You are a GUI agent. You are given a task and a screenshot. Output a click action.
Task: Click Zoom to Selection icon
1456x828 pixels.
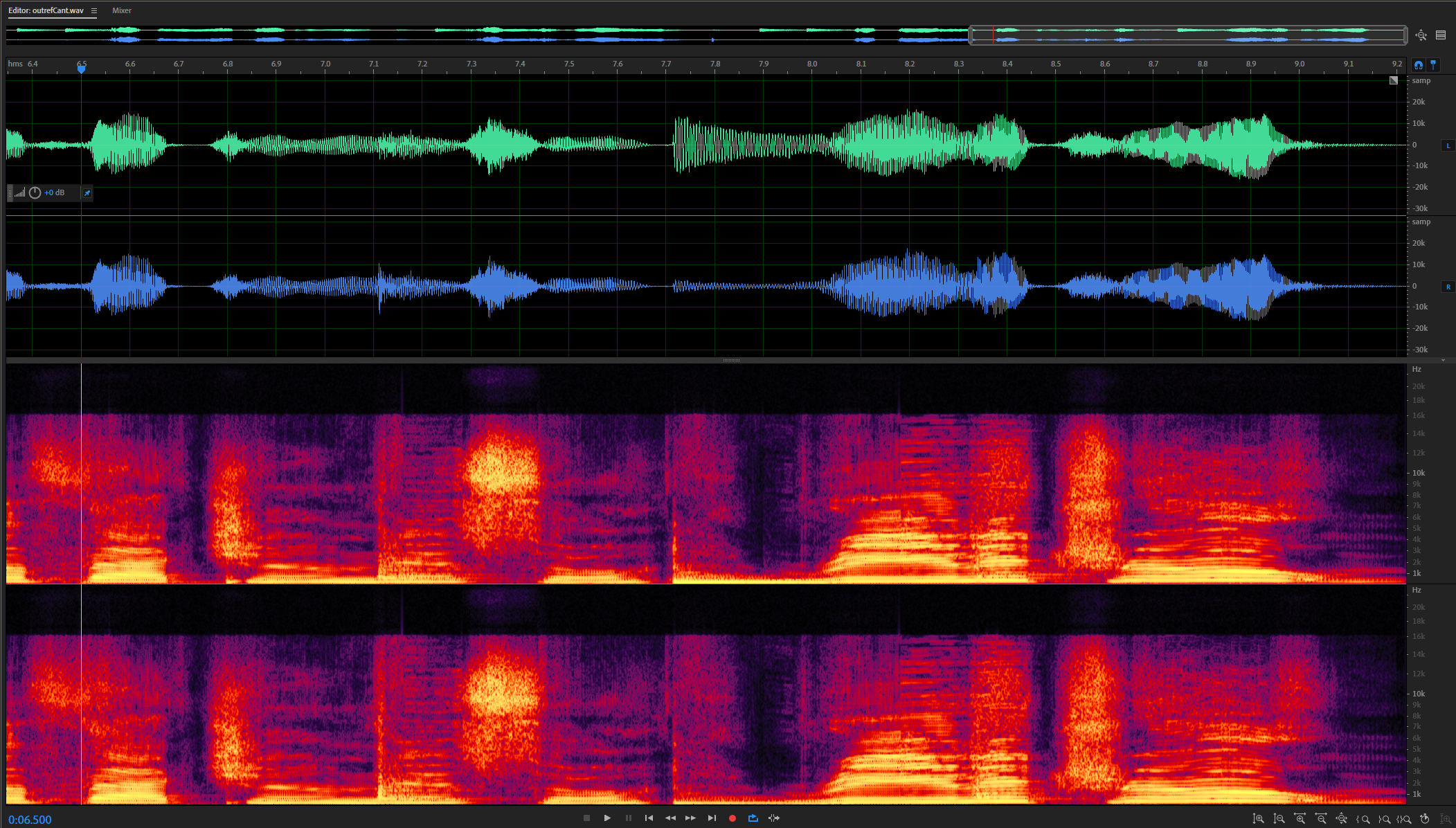(1404, 819)
